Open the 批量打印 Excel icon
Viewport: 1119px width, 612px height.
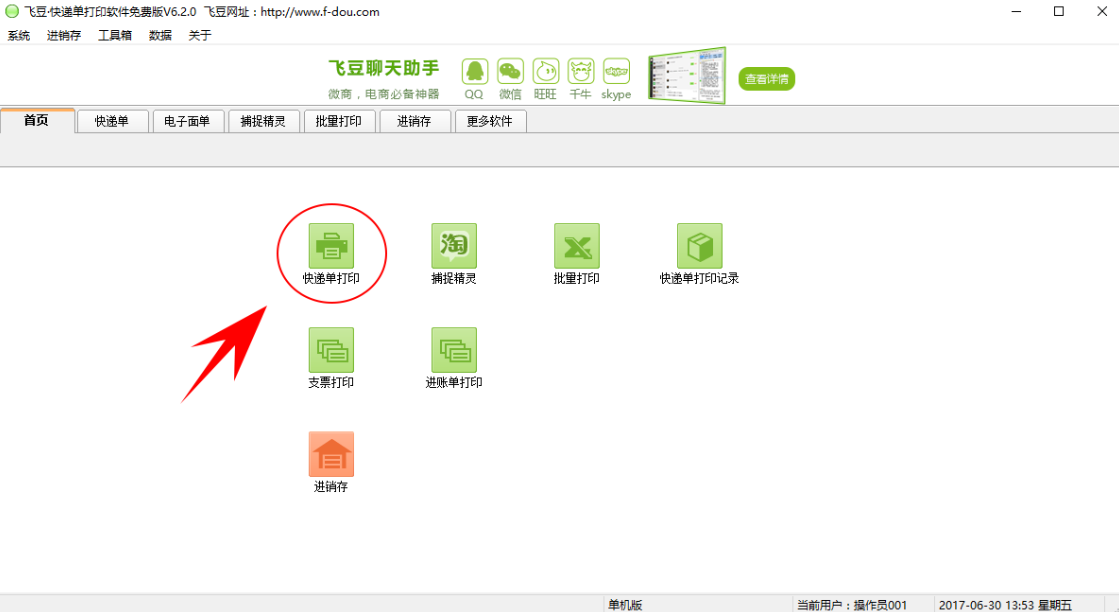(577, 246)
